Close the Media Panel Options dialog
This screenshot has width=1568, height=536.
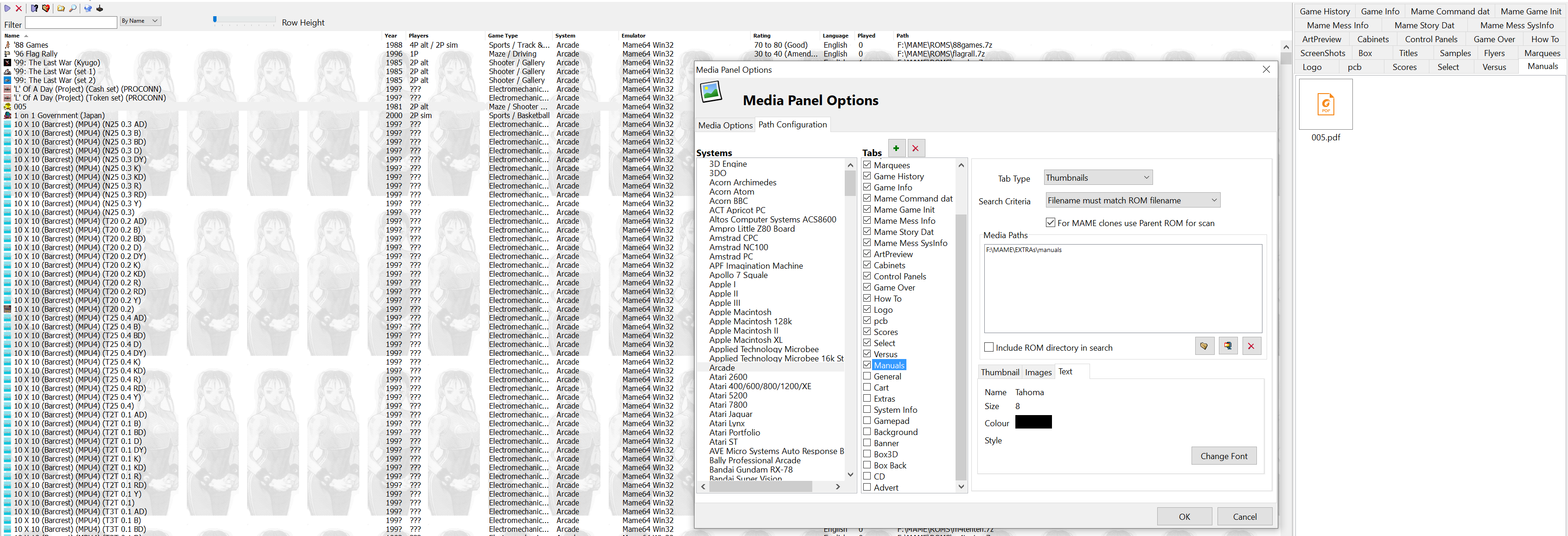1266,69
